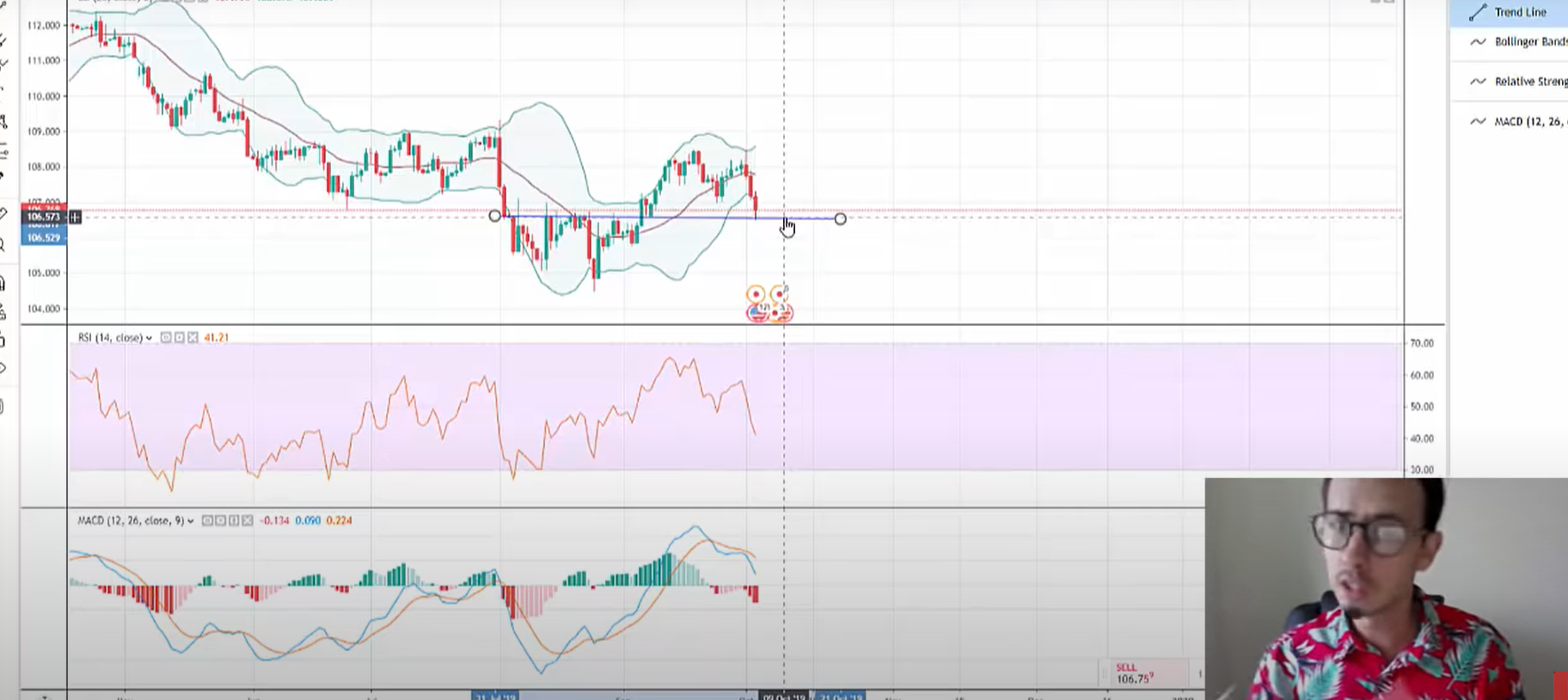Select Trend Line in object tree
Screen dimensions: 1568x700
(x=1519, y=12)
